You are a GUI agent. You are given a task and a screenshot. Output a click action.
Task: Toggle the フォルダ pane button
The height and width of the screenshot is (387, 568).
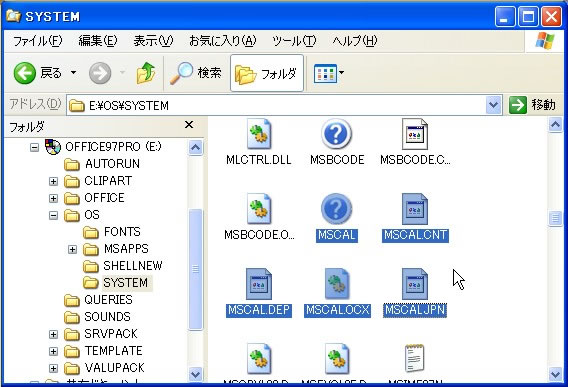[267, 73]
